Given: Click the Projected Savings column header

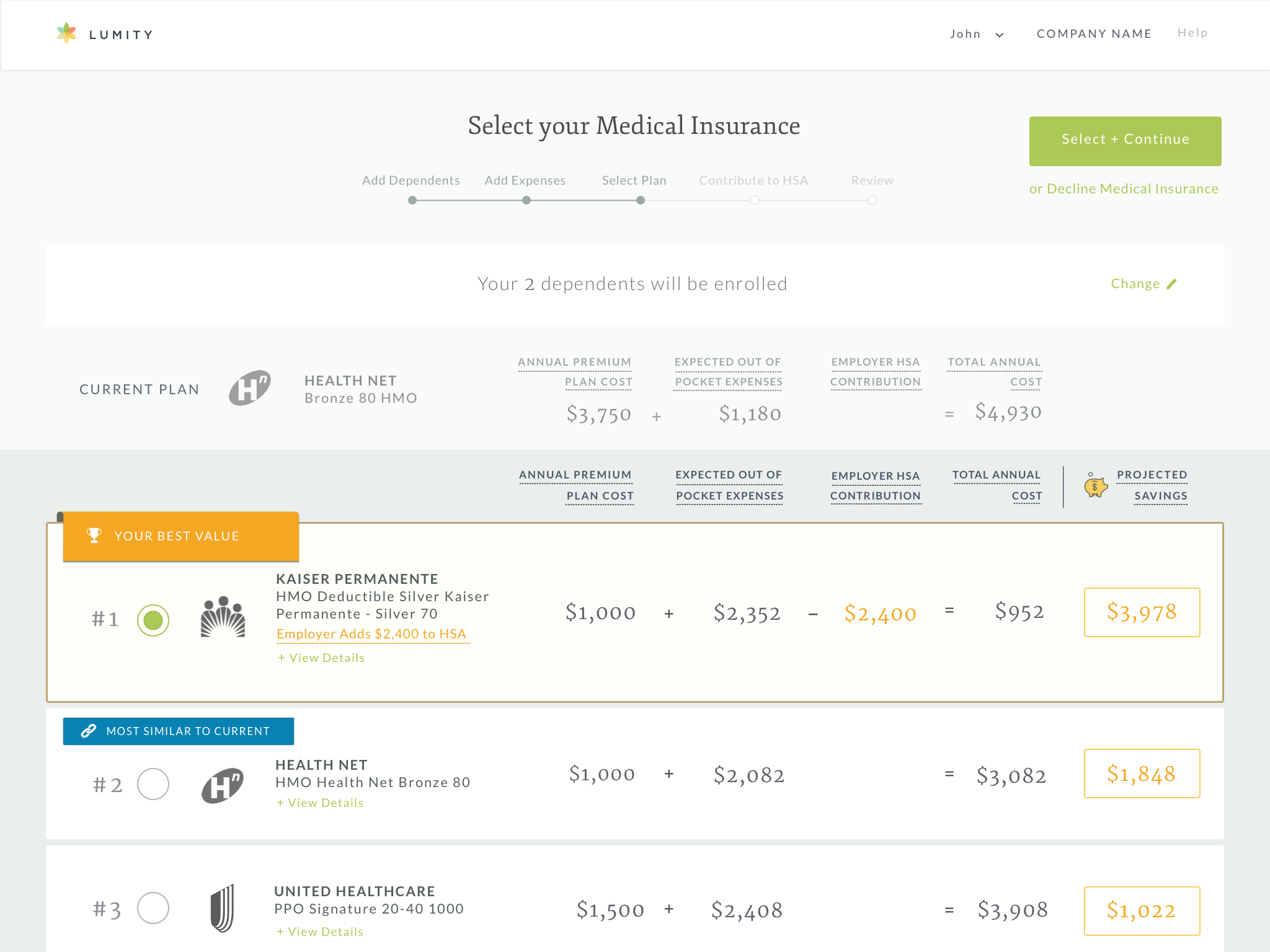Looking at the screenshot, I should 1152,485.
